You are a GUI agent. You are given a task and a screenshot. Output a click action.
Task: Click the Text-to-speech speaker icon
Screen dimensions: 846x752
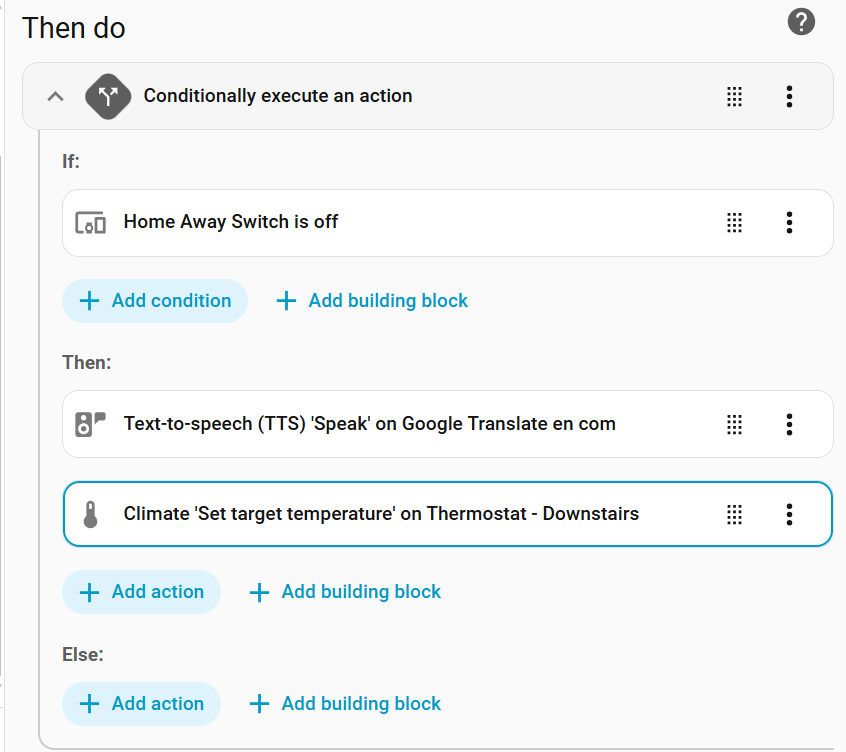[90, 424]
